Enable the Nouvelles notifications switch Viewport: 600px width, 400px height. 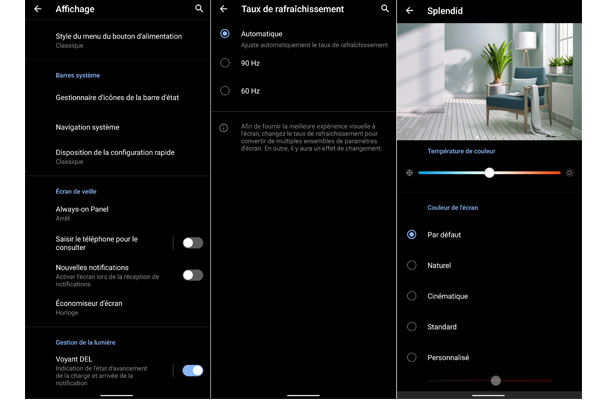click(192, 275)
